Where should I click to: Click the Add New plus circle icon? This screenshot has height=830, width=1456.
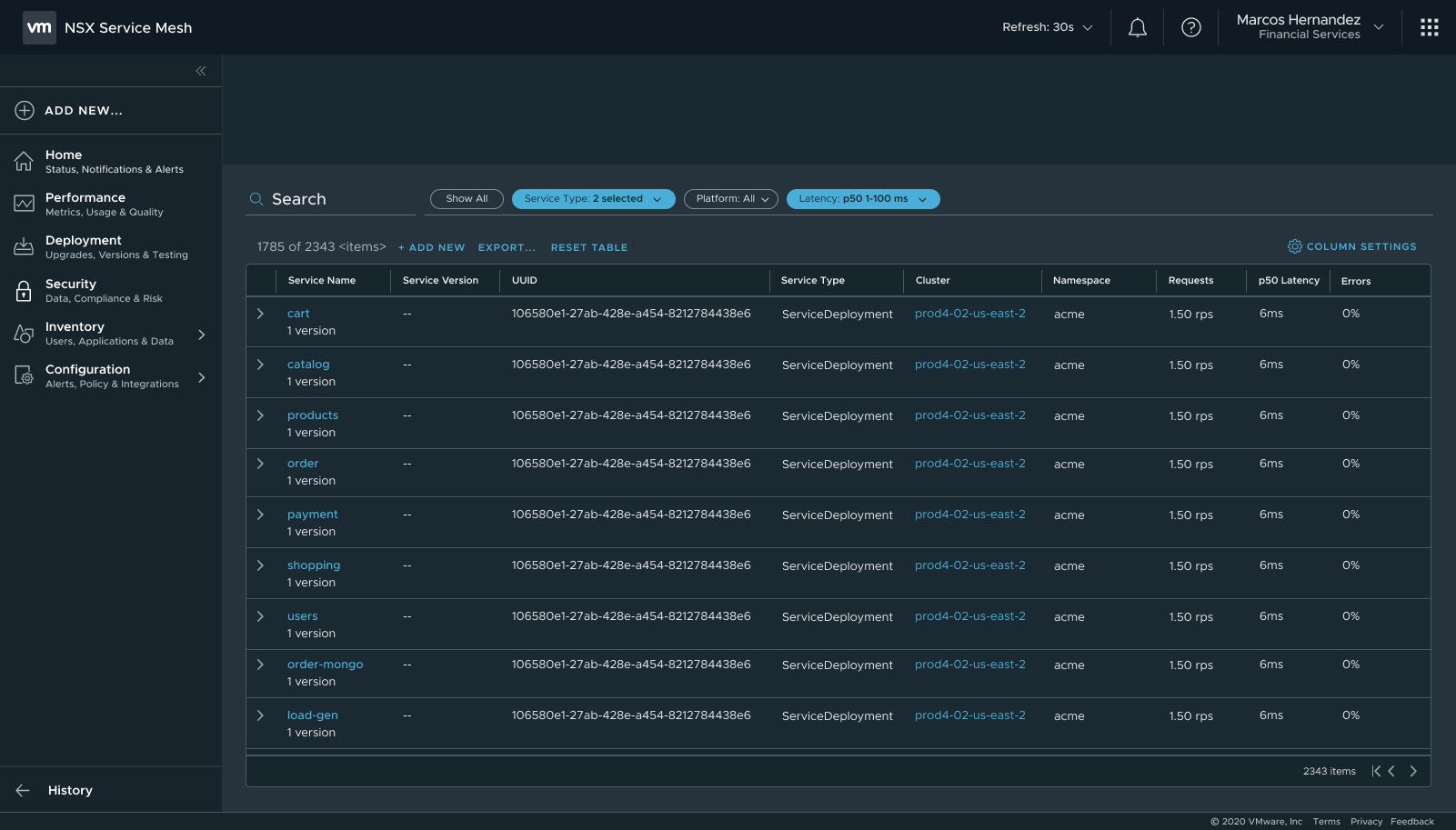25,110
